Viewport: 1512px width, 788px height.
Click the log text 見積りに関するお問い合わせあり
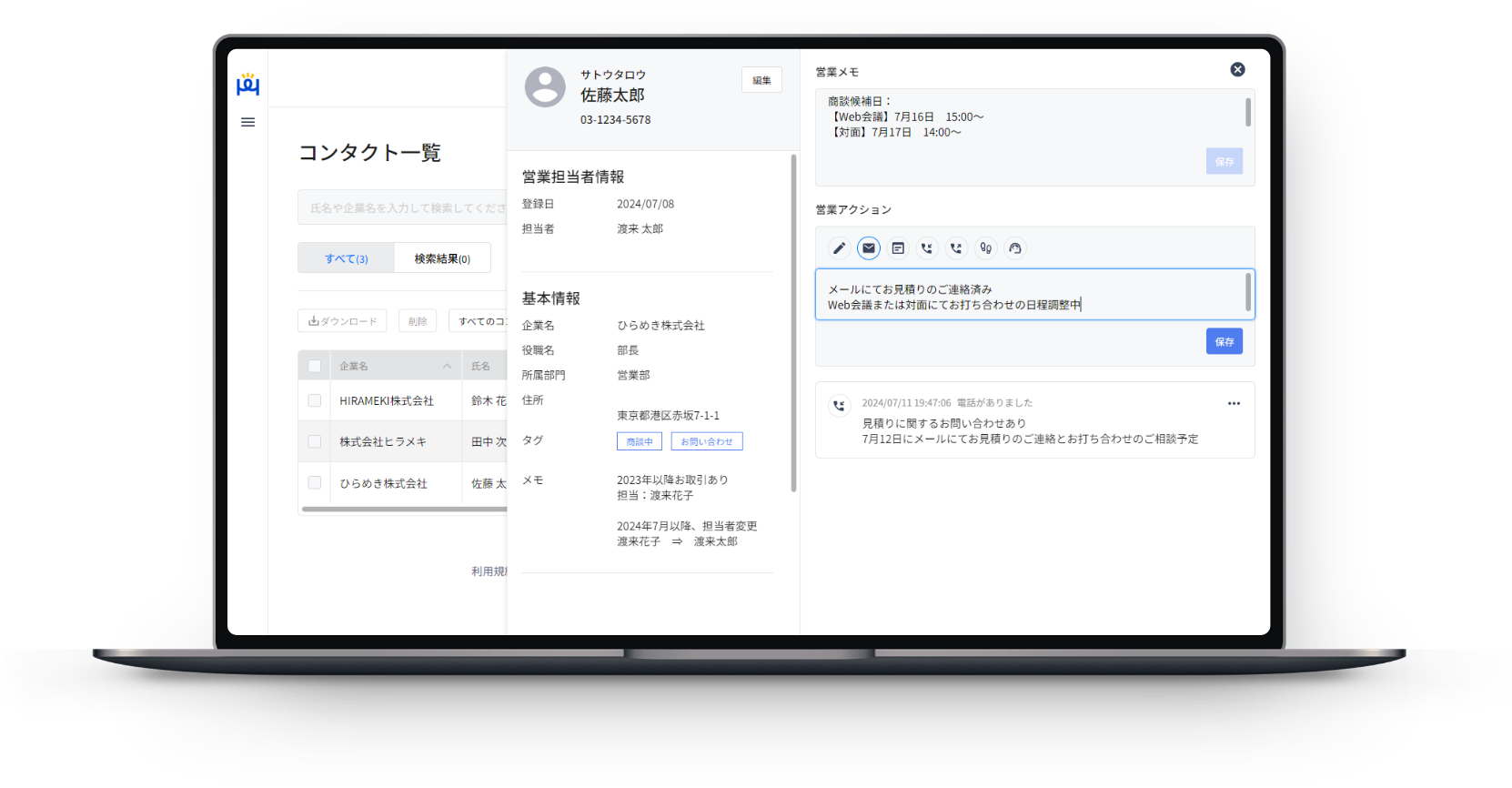[944, 423]
